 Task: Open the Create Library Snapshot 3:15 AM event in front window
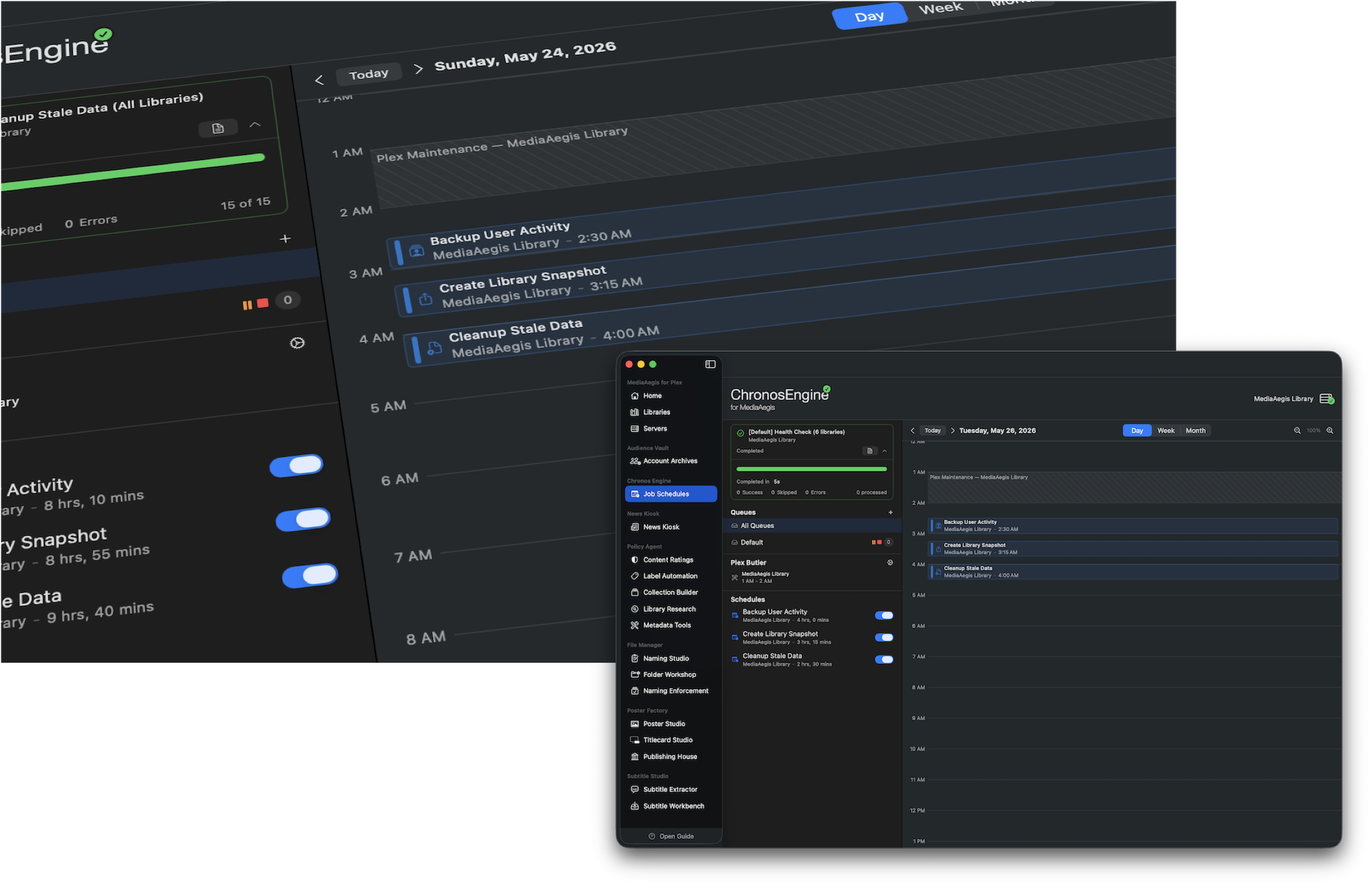pyautogui.click(x=1133, y=549)
